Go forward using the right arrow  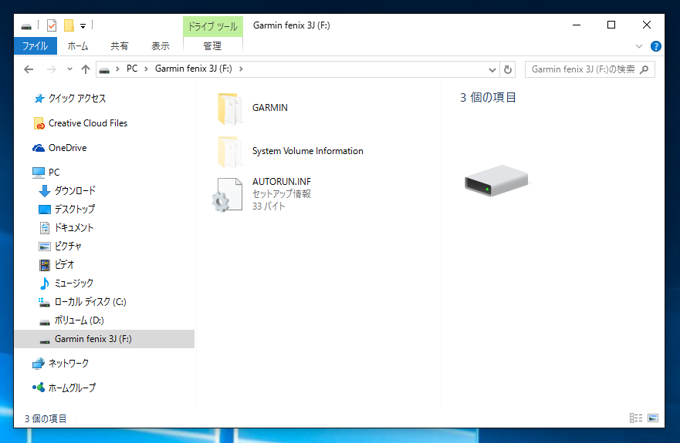tap(51, 69)
